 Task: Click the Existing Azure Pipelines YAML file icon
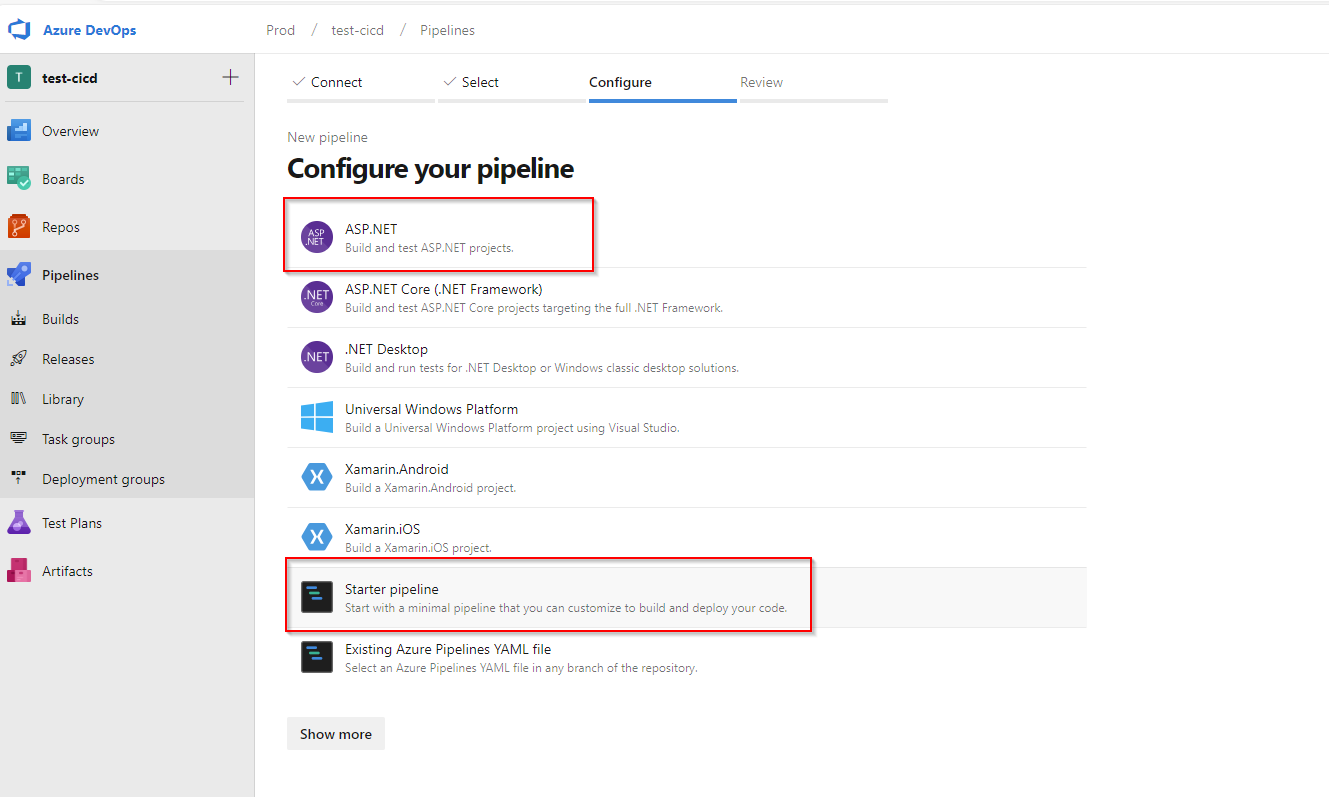317,658
